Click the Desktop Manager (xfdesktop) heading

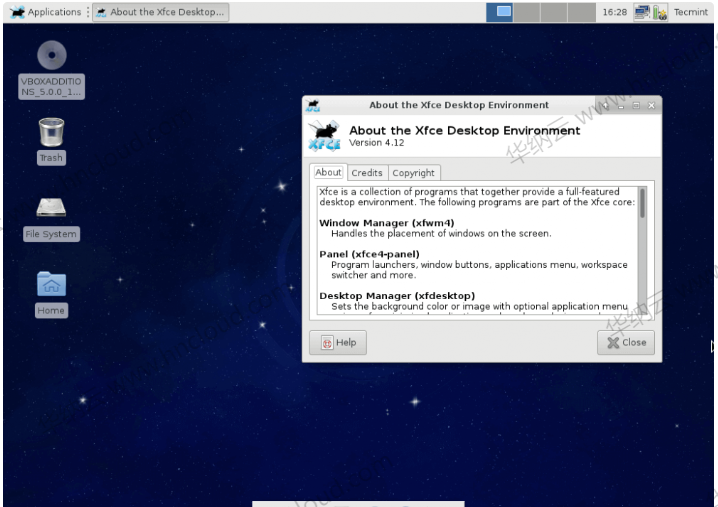tap(397, 296)
